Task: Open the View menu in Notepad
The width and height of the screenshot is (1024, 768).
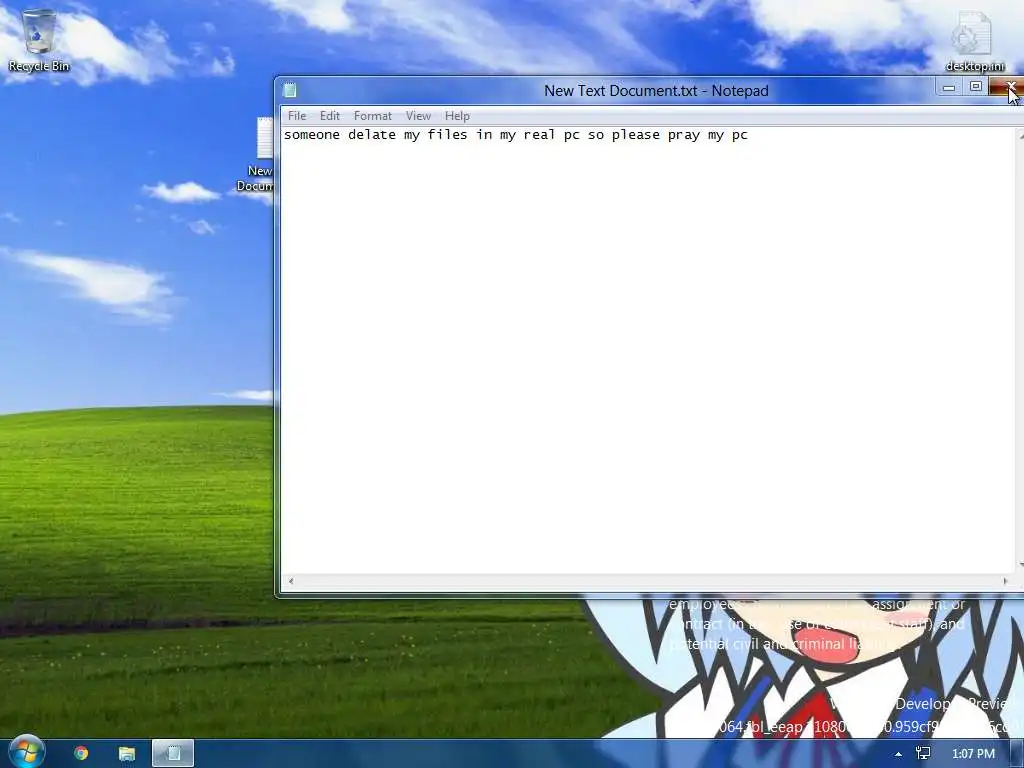Action: coord(418,116)
